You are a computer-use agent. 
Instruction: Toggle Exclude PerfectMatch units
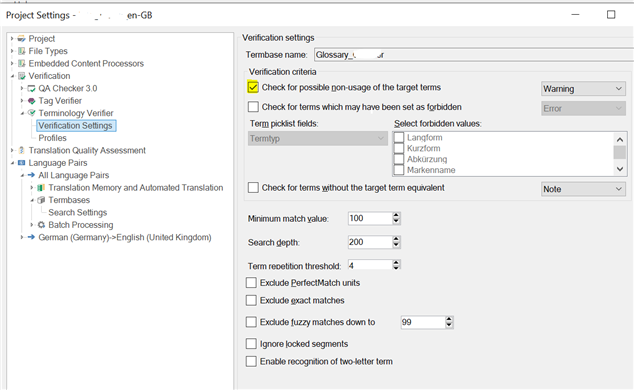251,282
